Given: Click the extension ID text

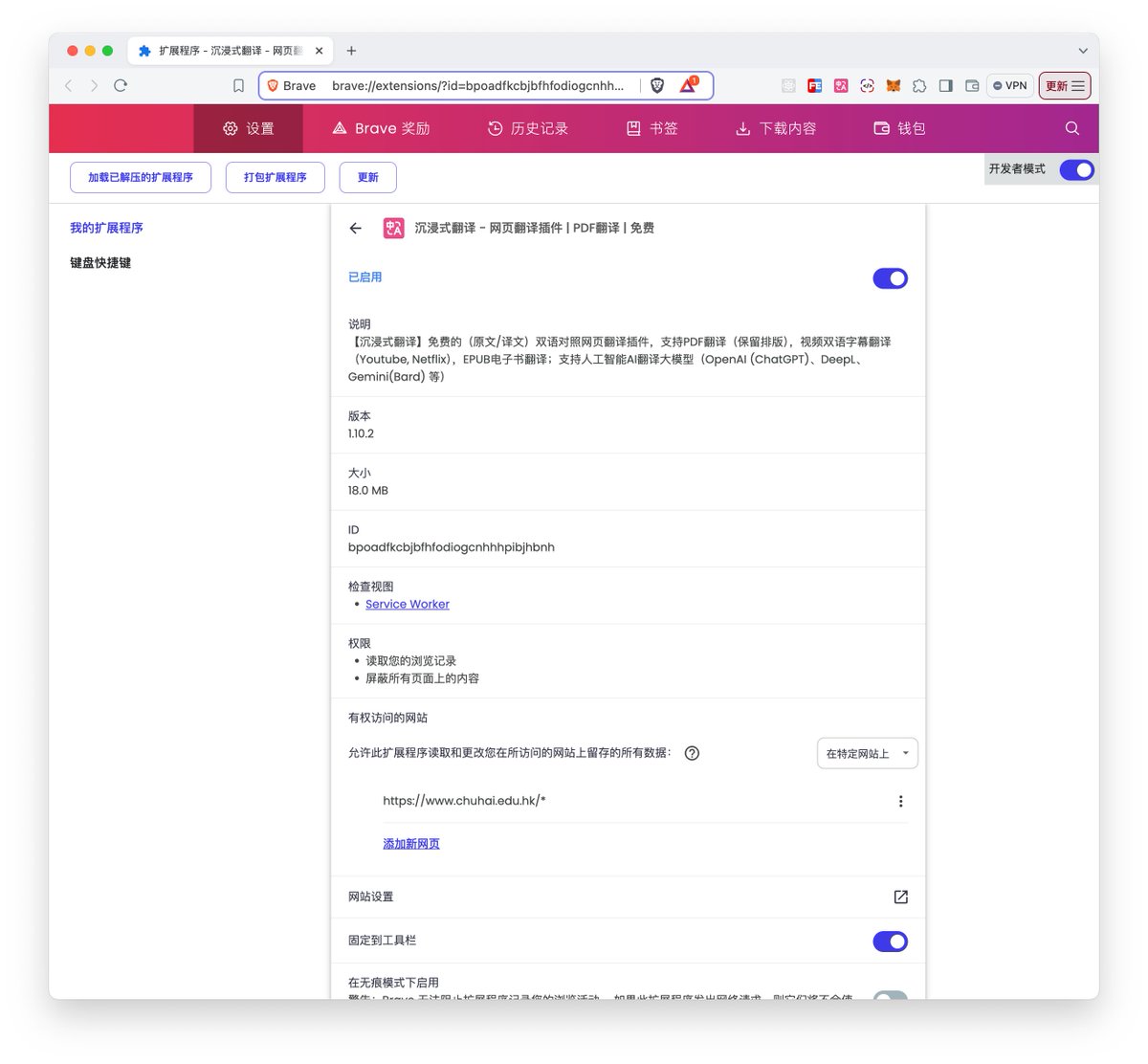Looking at the screenshot, I should click(x=452, y=547).
